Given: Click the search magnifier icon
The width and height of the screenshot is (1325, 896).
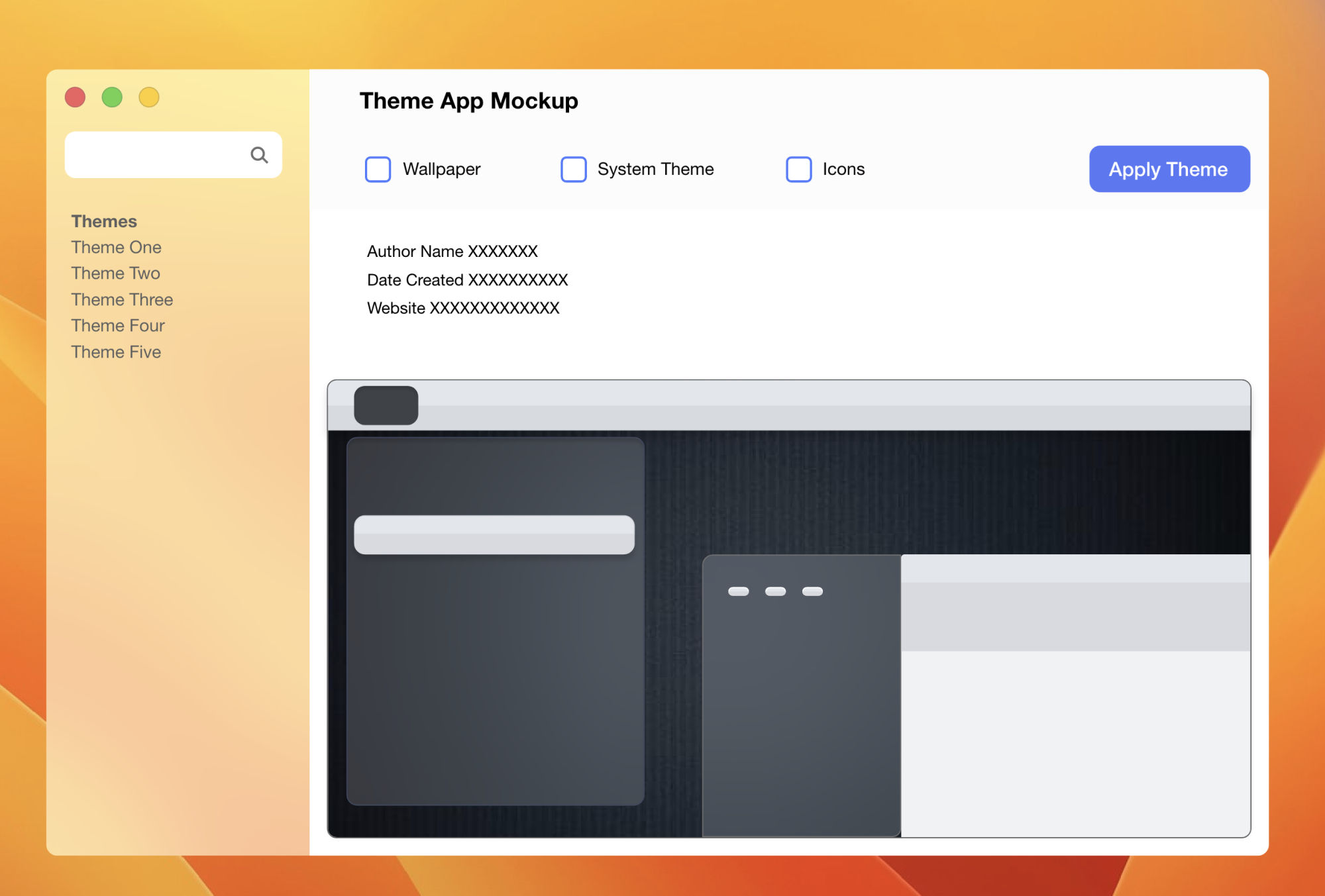Looking at the screenshot, I should pyautogui.click(x=259, y=155).
